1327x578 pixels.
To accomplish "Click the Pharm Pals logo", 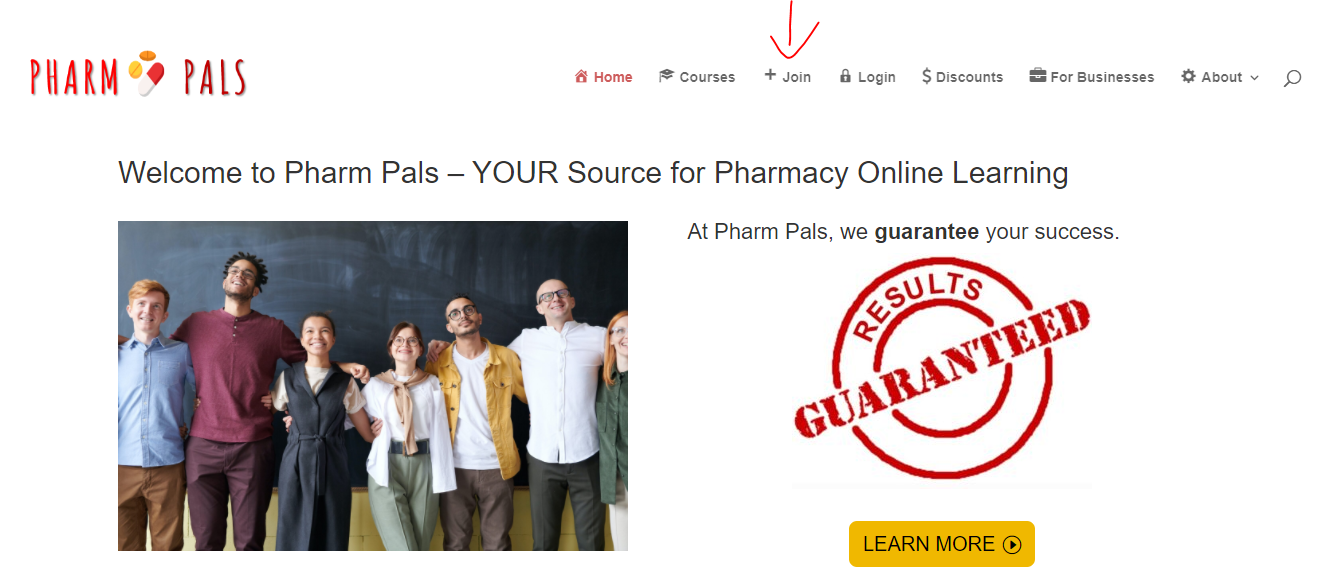I will coord(138,74).
